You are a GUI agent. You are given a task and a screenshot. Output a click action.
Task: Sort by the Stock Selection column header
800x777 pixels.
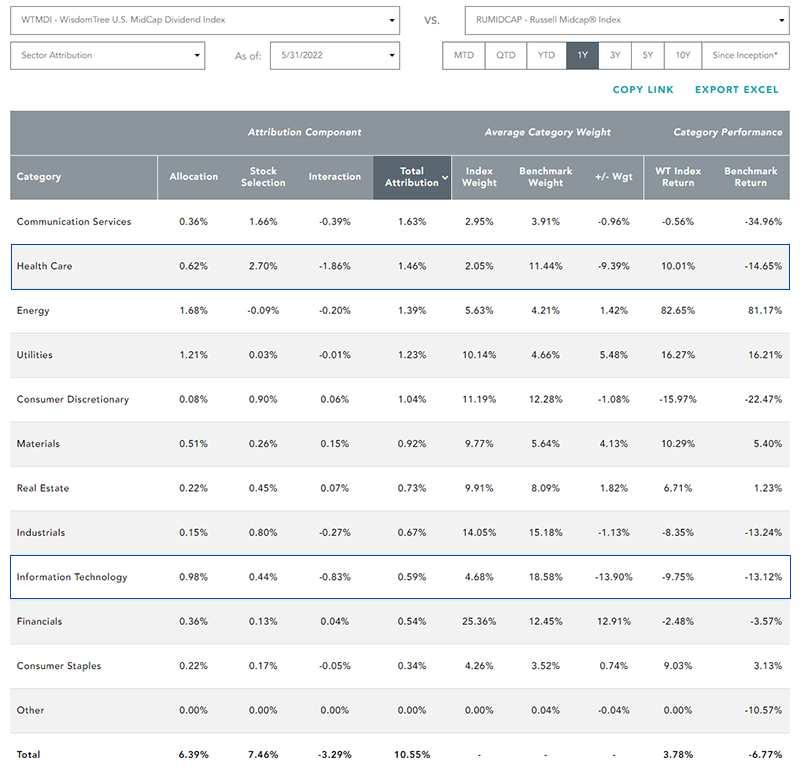click(263, 177)
